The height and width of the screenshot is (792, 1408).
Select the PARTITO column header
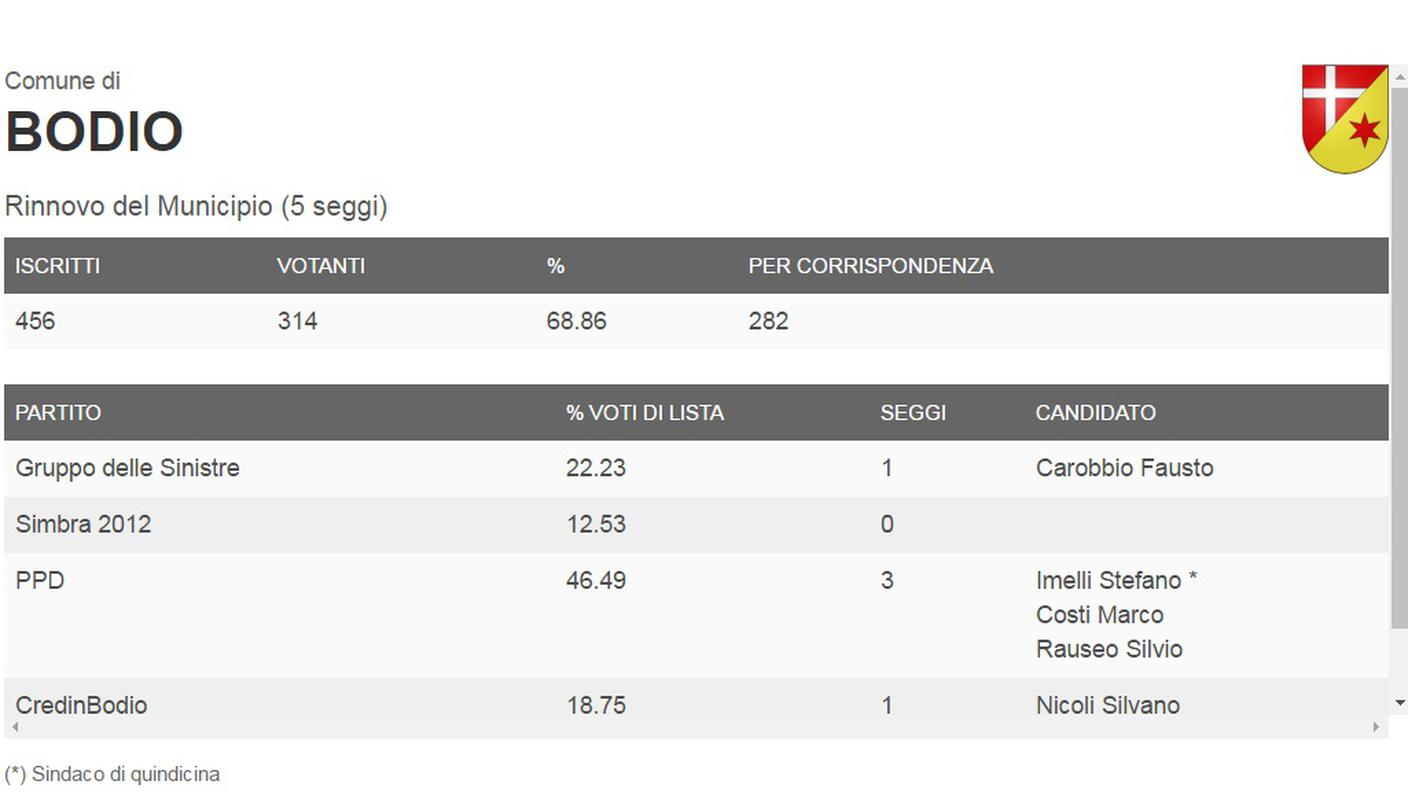(58, 412)
